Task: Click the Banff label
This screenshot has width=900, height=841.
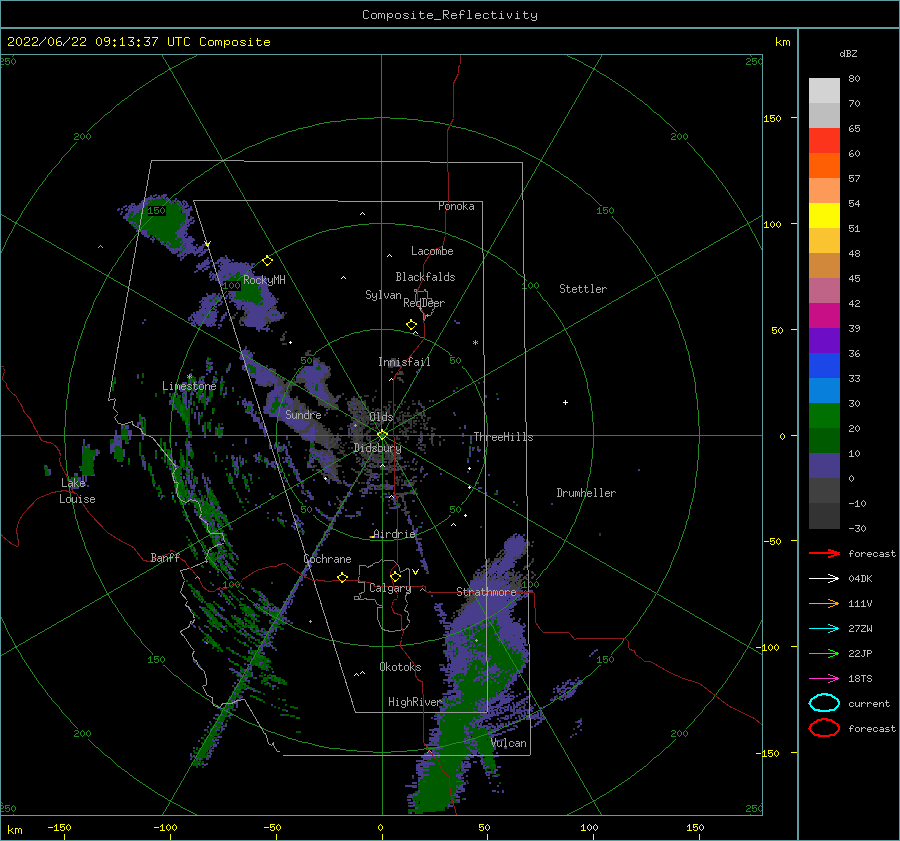Action: click(165, 557)
